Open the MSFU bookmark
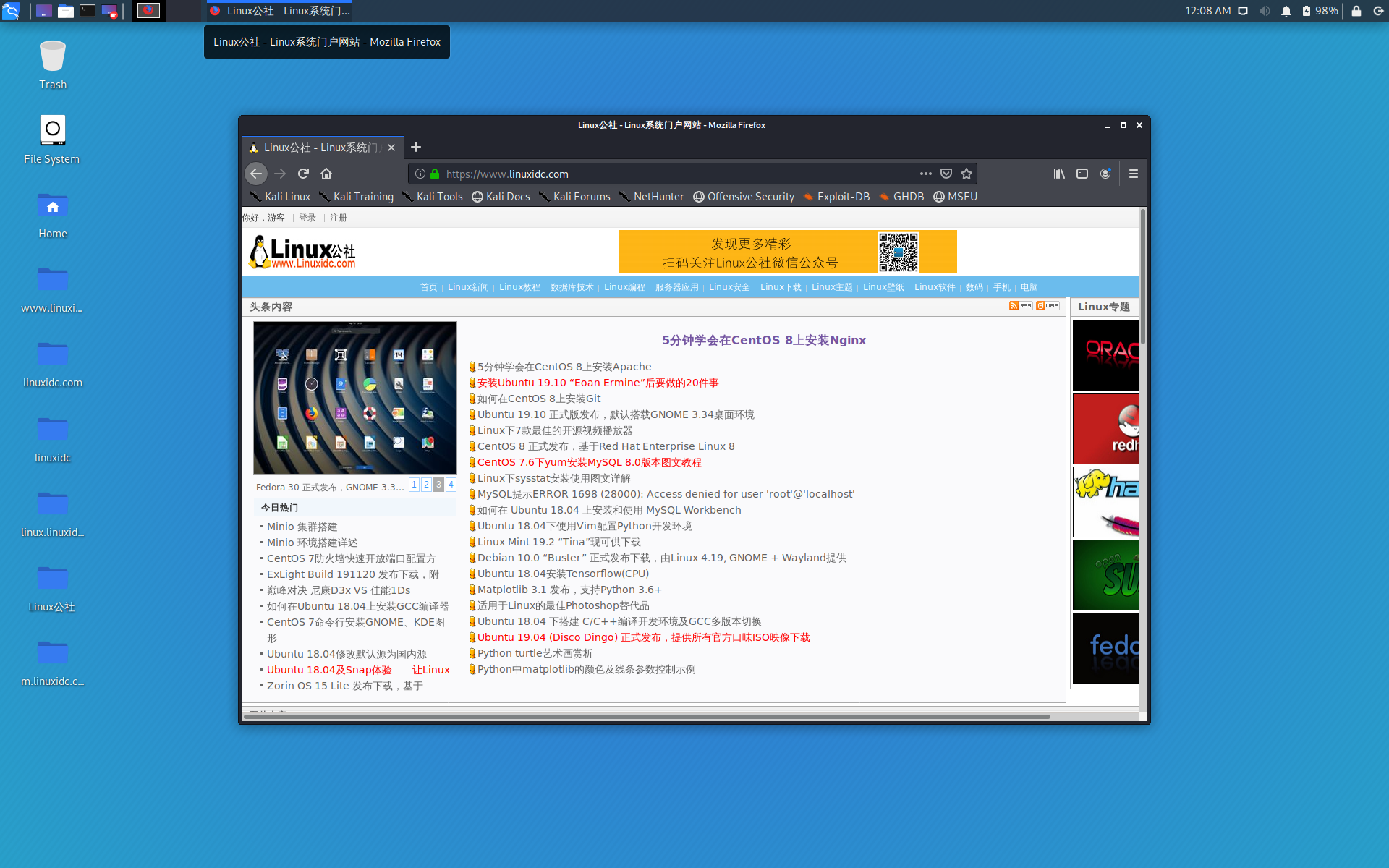 click(955, 197)
